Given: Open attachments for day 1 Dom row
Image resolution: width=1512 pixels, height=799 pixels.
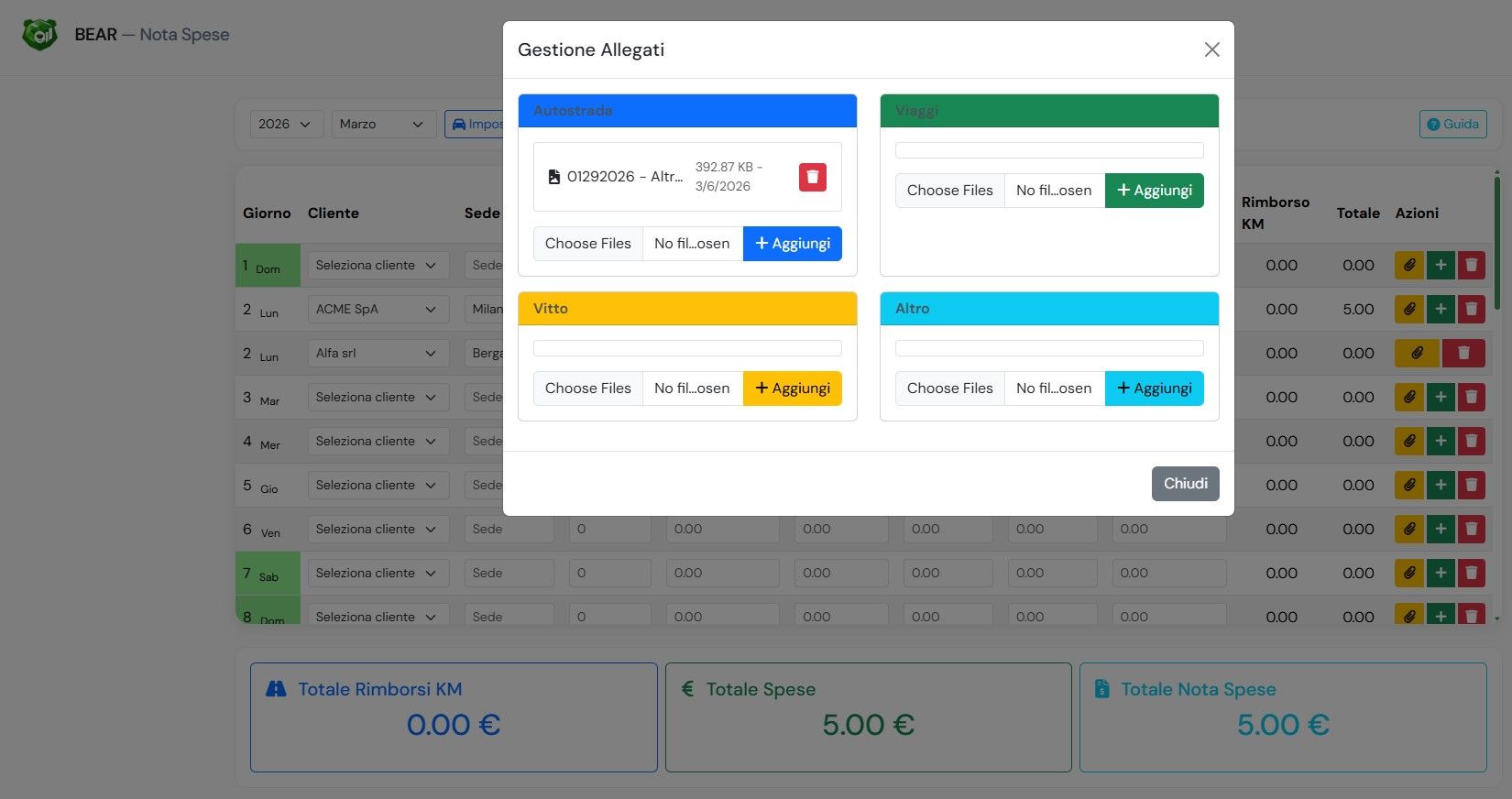Looking at the screenshot, I should [1408, 266].
